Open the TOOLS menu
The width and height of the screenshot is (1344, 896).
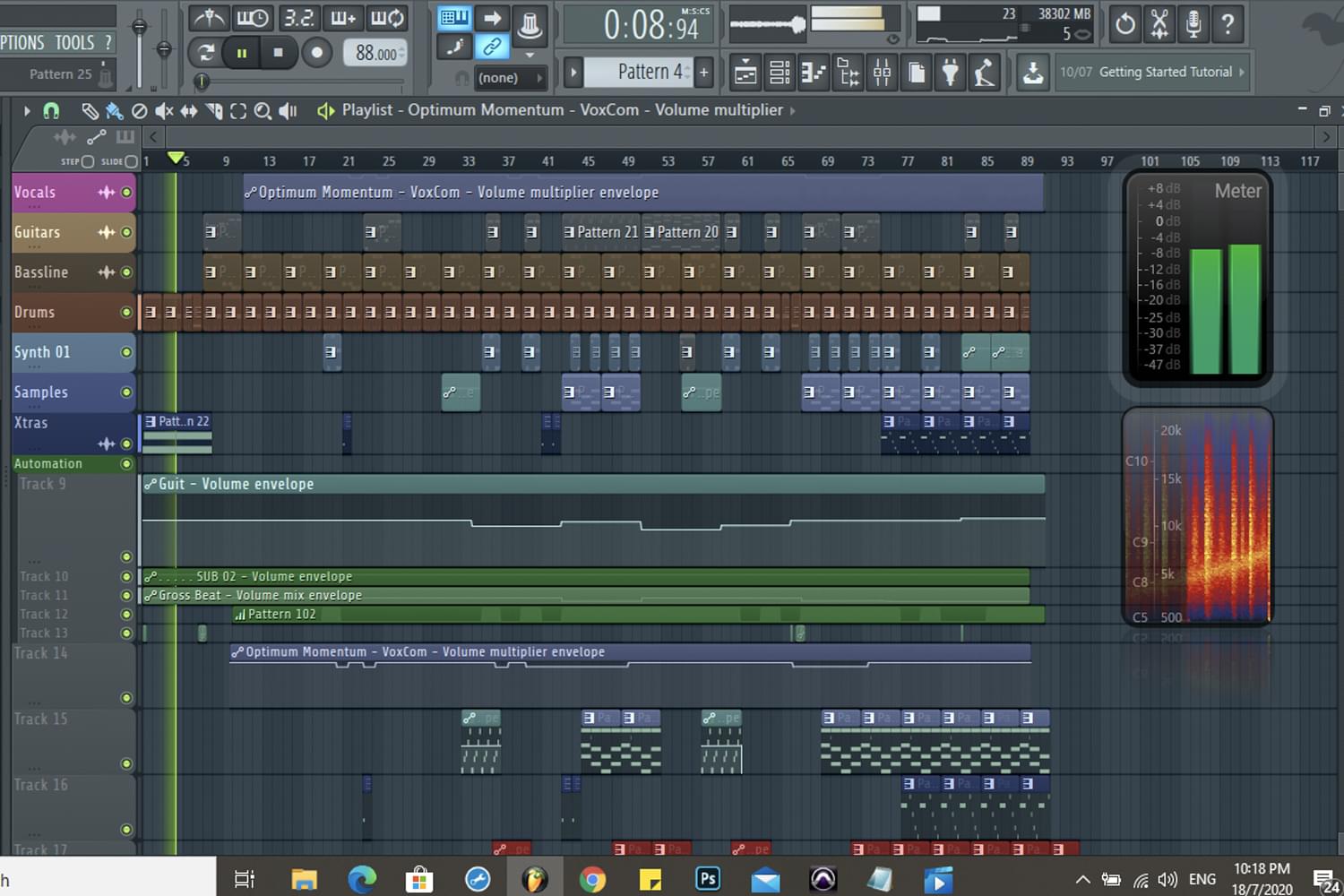click(74, 43)
